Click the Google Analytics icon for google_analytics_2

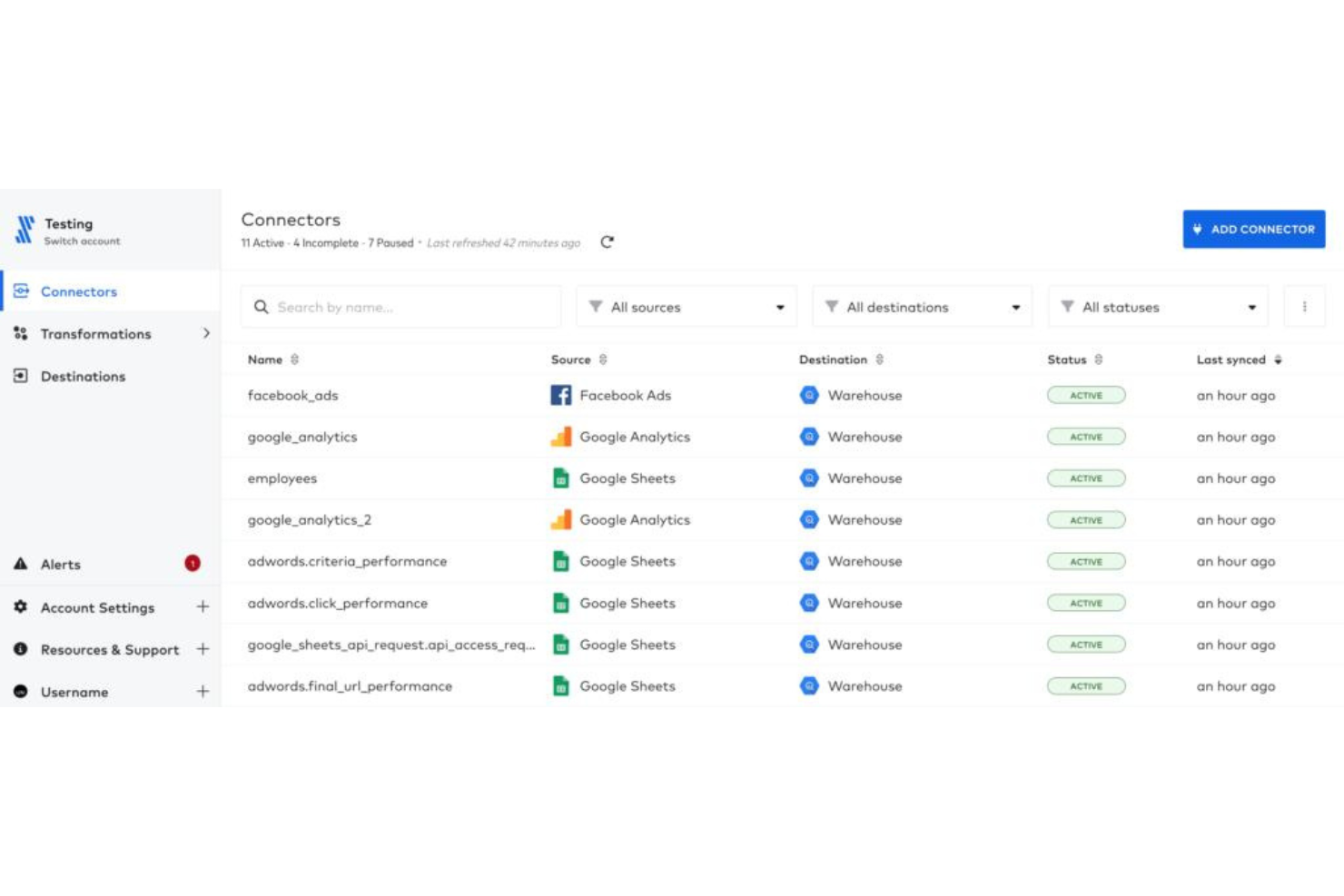click(x=560, y=519)
